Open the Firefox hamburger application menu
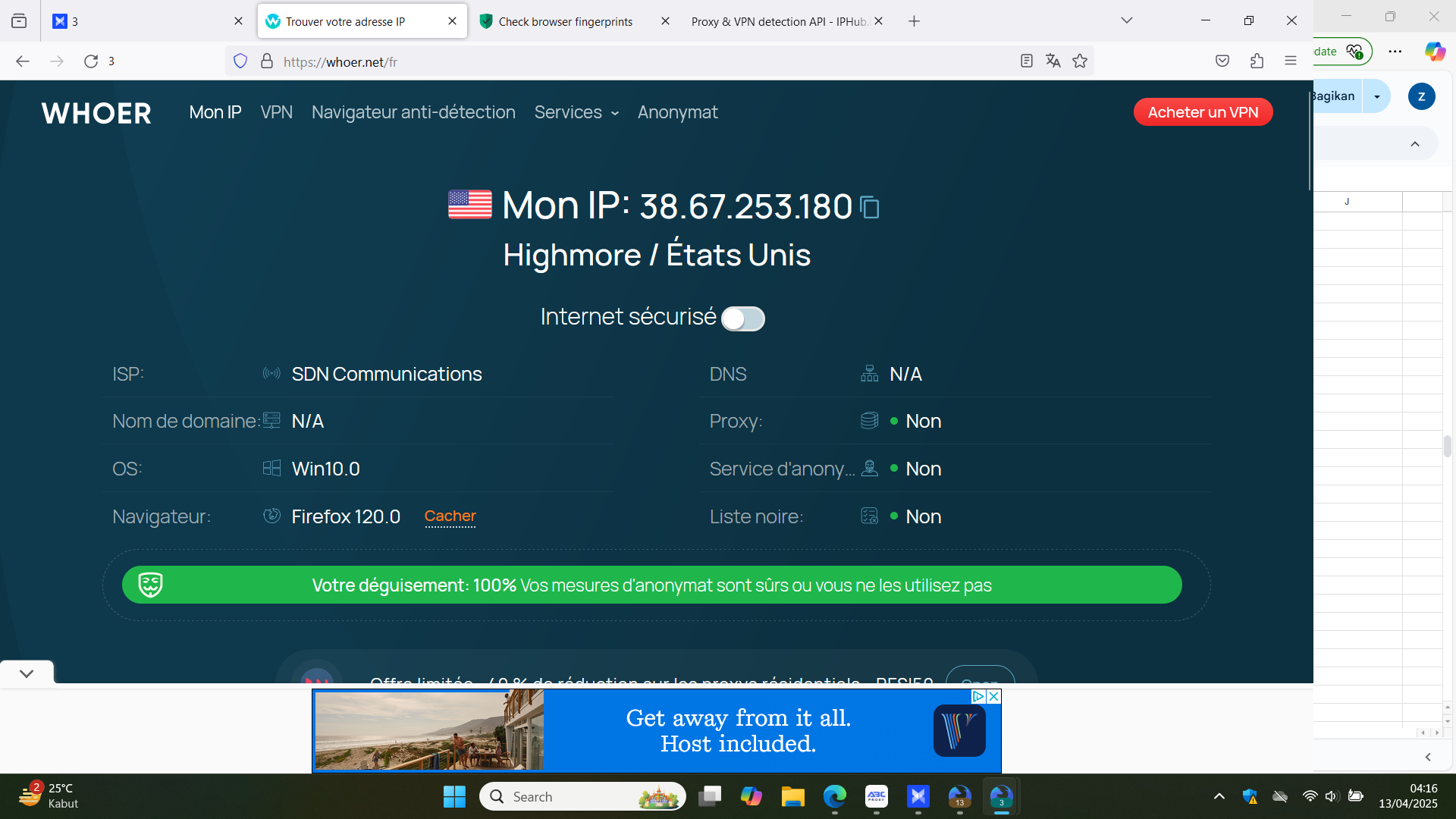Screen dimensions: 1456x819 coord(1291,61)
